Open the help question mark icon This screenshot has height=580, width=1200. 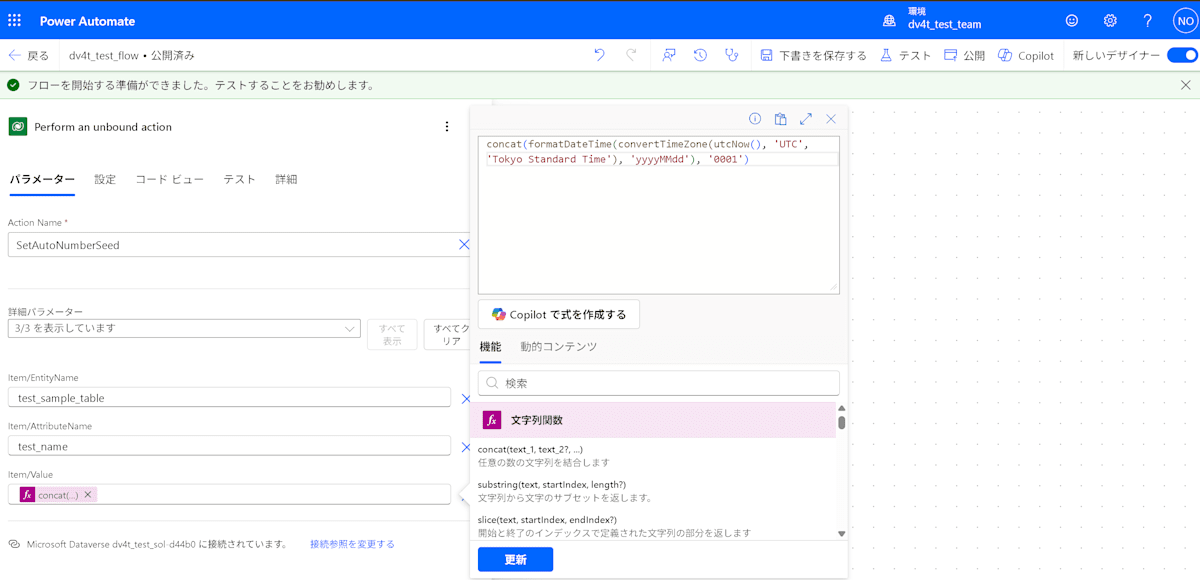click(x=1148, y=20)
